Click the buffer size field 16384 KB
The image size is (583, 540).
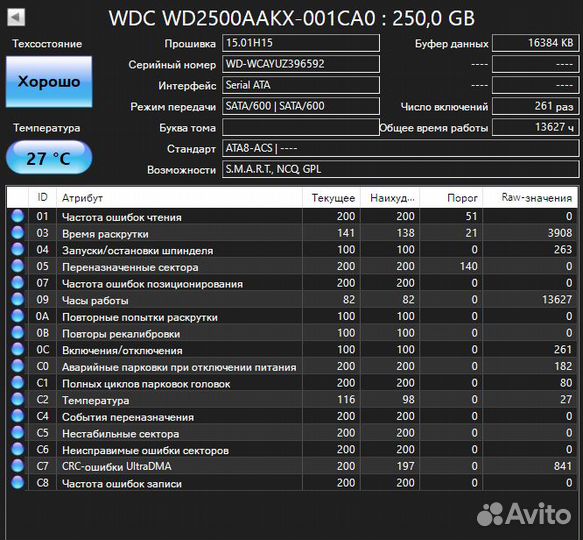click(536, 43)
